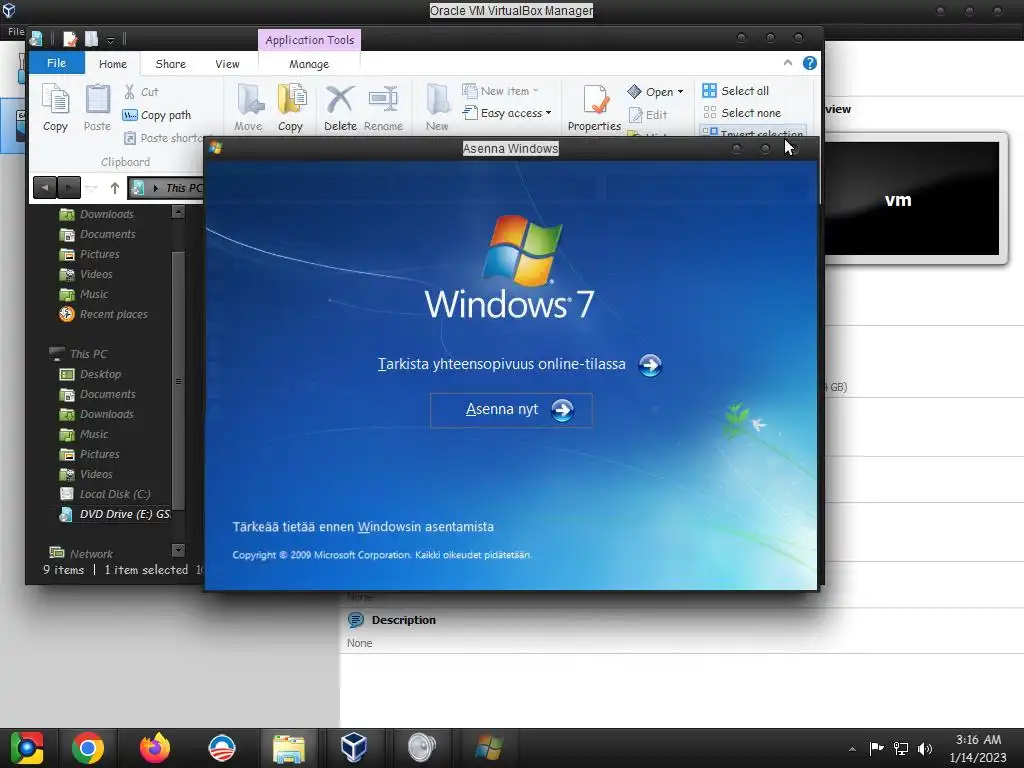Click Copy in Explorer's Clipboard group
The height and width of the screenshot is (768, 1024).
pos(56,108)
